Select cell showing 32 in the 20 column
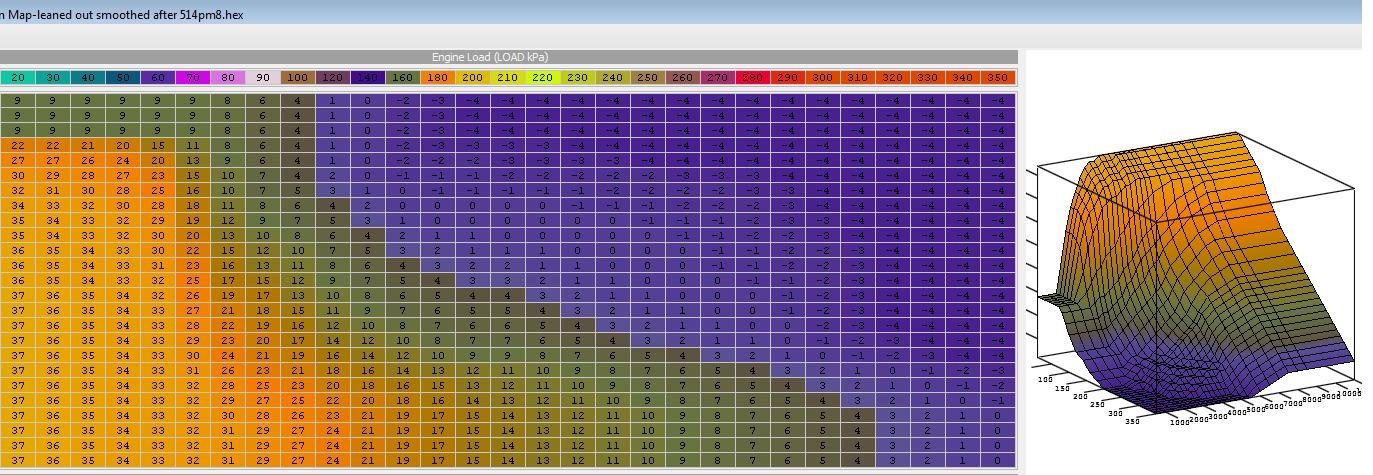Image resolution: width=1373 pixels, height=475 pixels. [17, 190]
